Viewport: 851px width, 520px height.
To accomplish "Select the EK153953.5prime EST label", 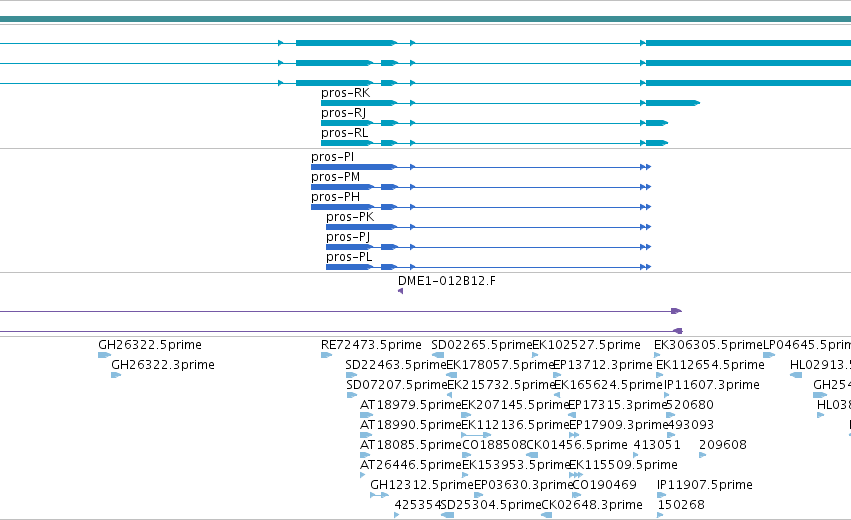I will (515, 465).
